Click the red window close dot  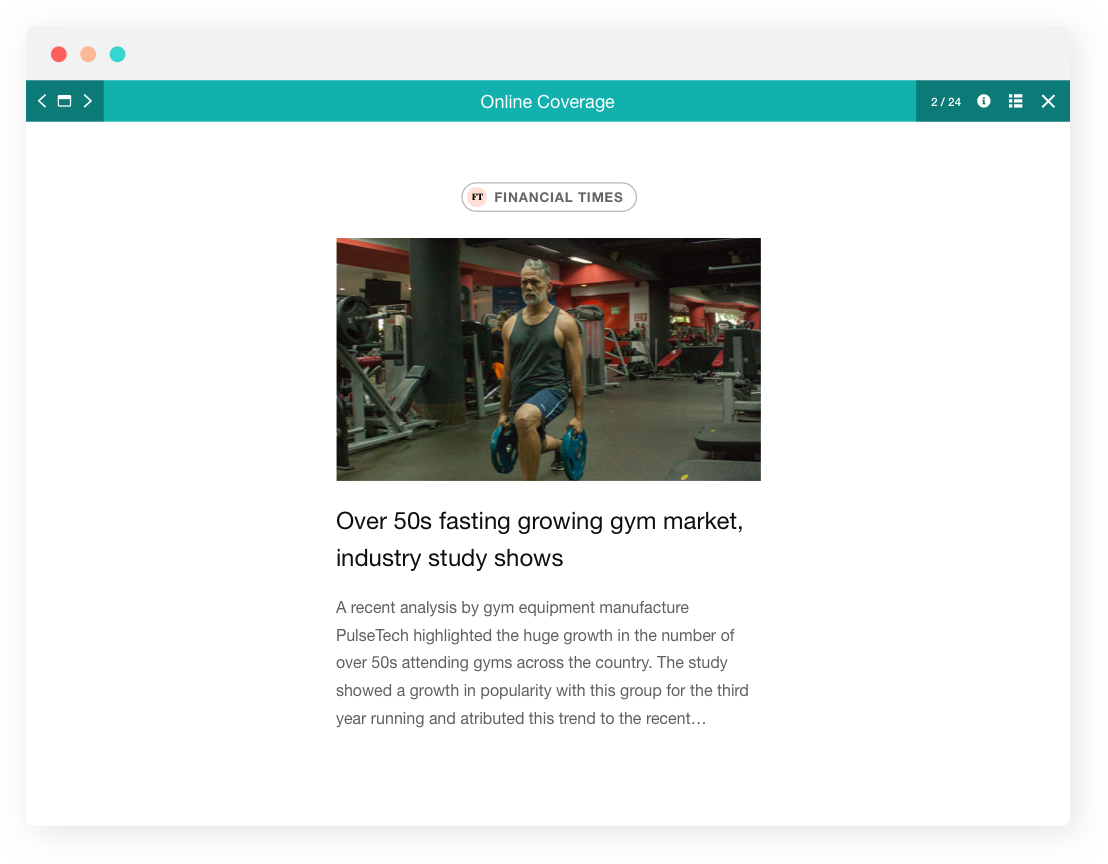59,54
